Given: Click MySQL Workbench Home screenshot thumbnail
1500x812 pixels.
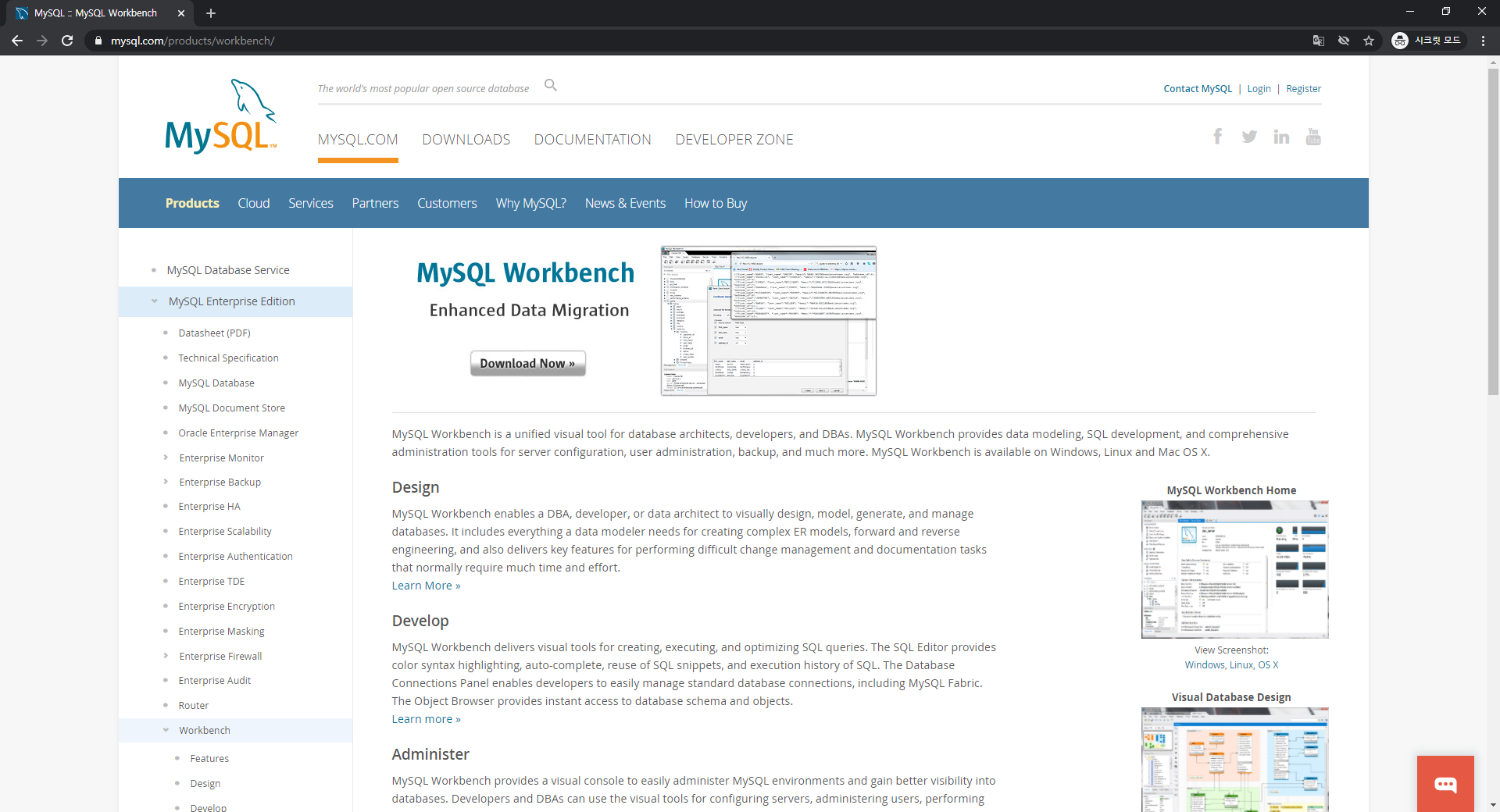Looking at the screenshot, I should click(1234, 569).
